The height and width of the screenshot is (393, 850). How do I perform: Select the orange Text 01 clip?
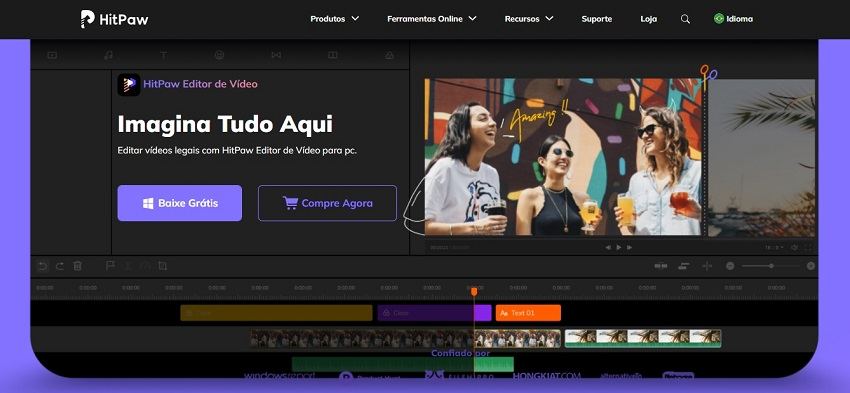528,313
